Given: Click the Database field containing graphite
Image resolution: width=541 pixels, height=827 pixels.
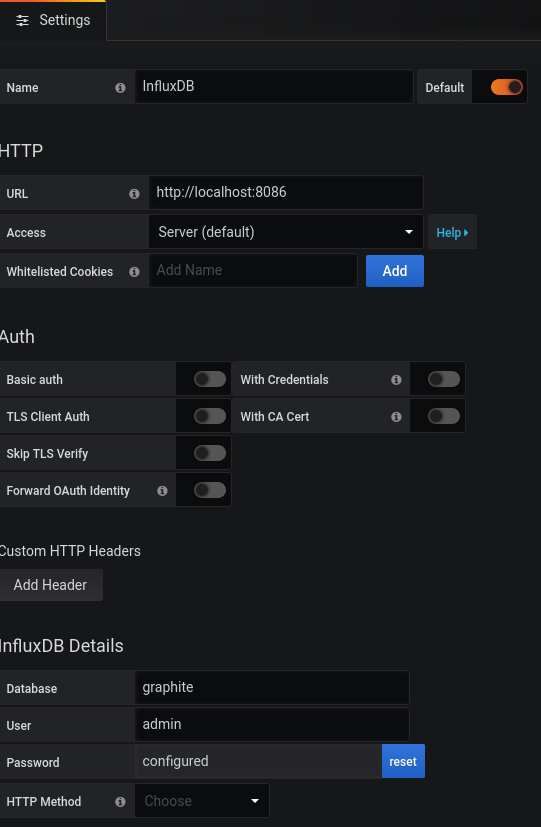Looking at the screenshot, I should coord(272,687).
